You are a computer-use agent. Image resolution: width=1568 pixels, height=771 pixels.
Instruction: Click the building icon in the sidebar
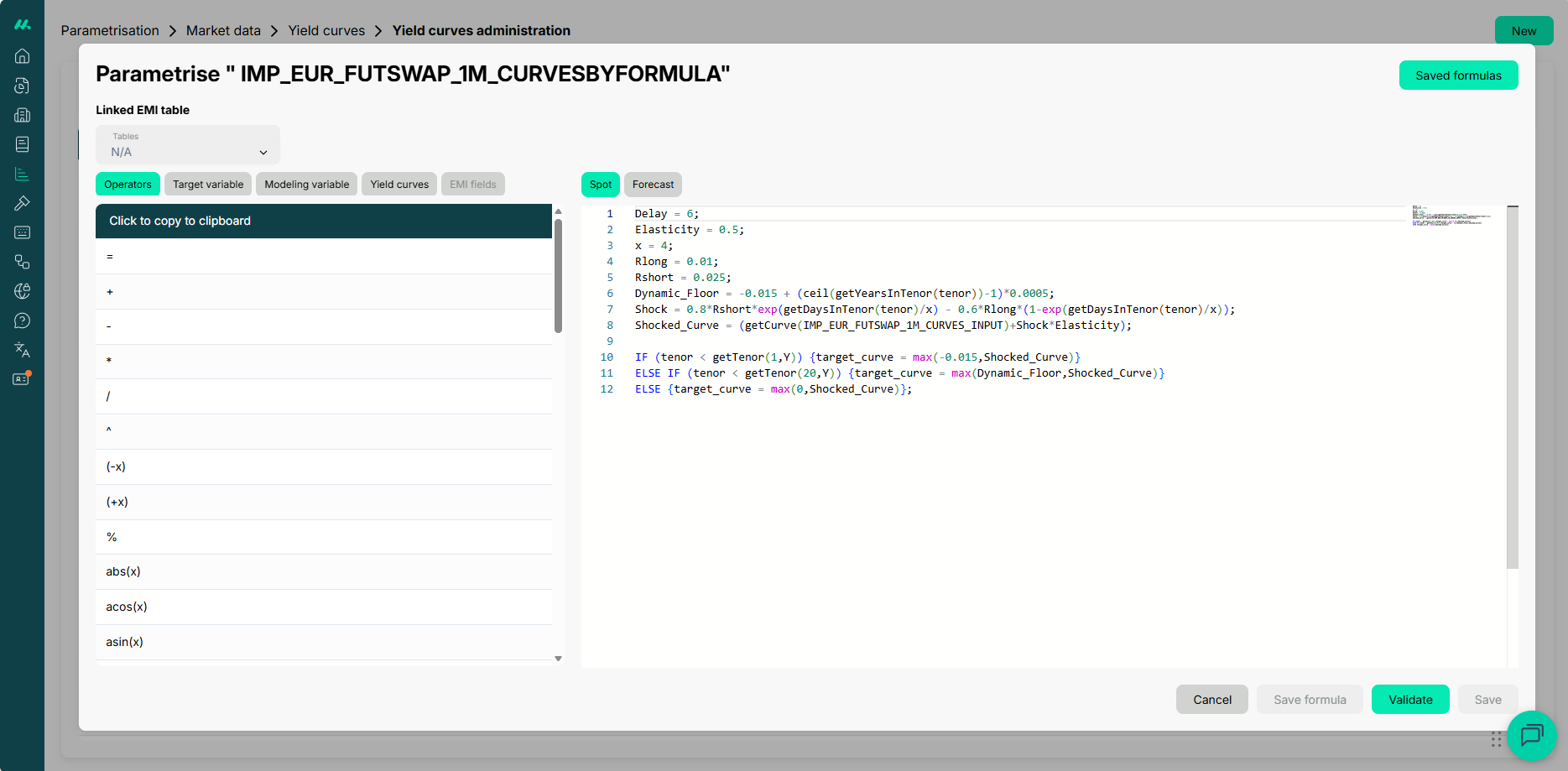23,115
